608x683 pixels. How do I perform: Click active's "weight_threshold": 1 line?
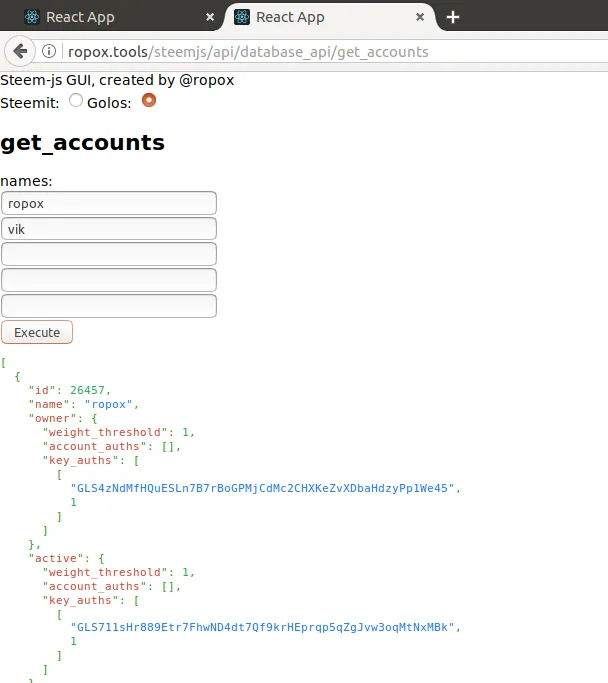(x=119, y=572)
